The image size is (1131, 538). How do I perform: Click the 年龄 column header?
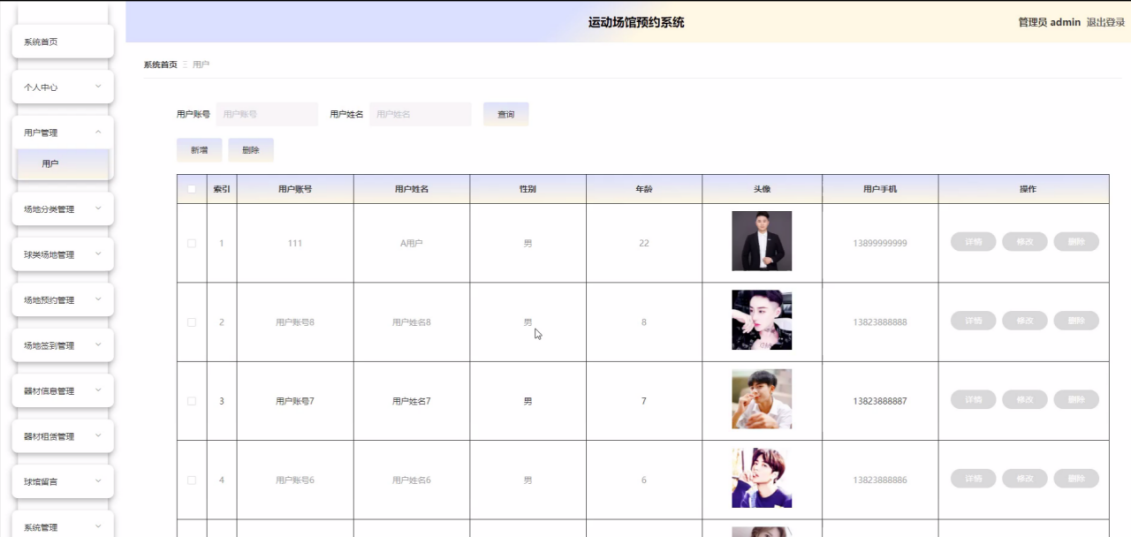644,189
